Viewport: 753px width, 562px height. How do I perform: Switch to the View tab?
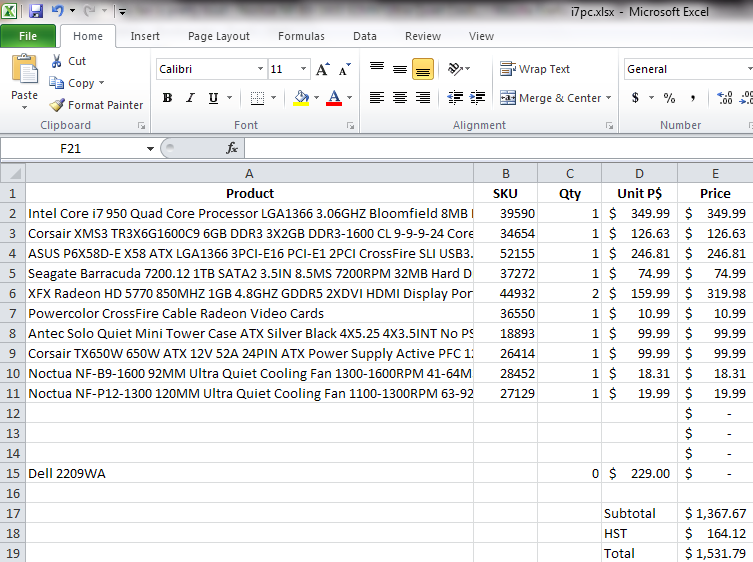(x=481, y=36)
